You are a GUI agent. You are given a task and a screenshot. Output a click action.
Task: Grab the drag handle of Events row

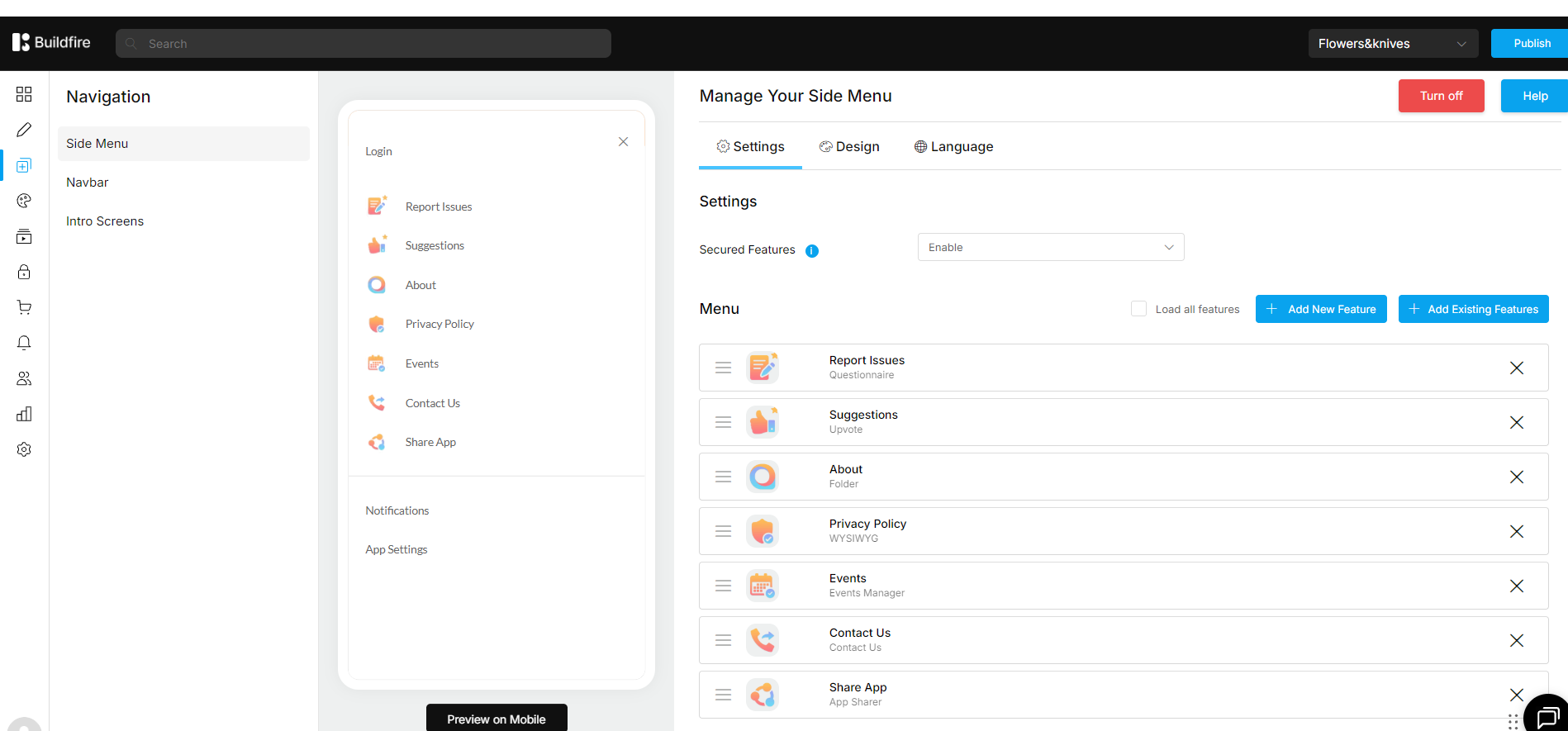tap(723, 586)
